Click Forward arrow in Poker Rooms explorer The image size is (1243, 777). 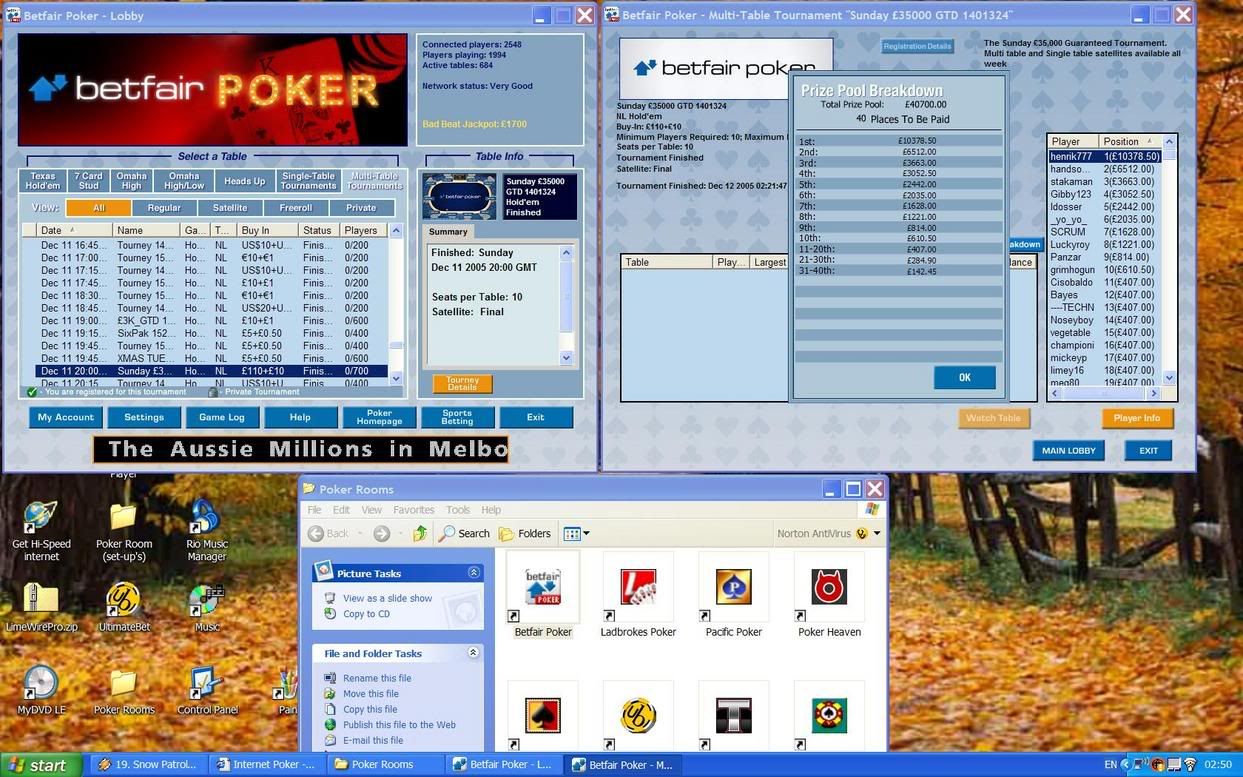pos(382,533)
